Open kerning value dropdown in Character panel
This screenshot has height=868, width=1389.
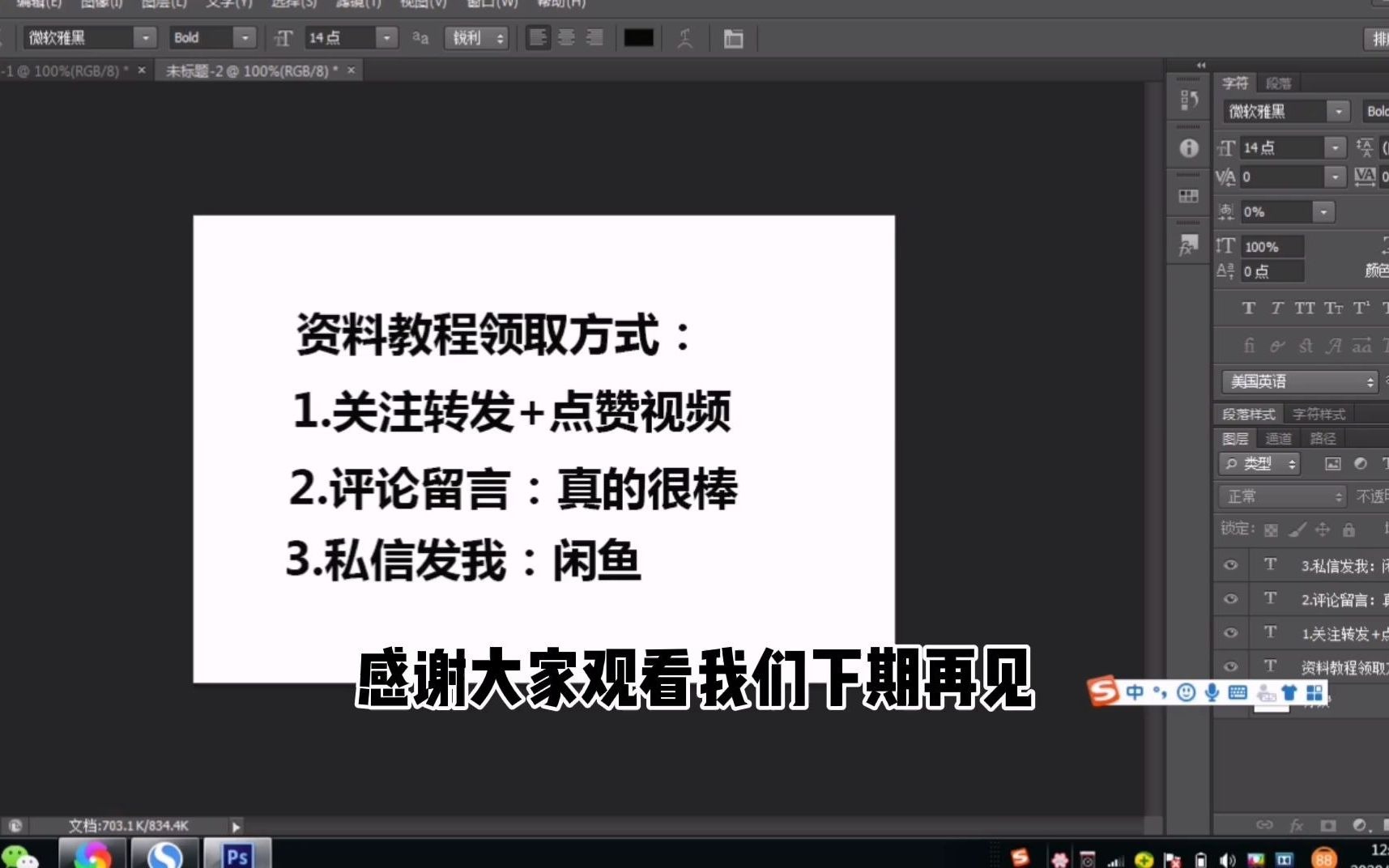tap(1335, 177)
